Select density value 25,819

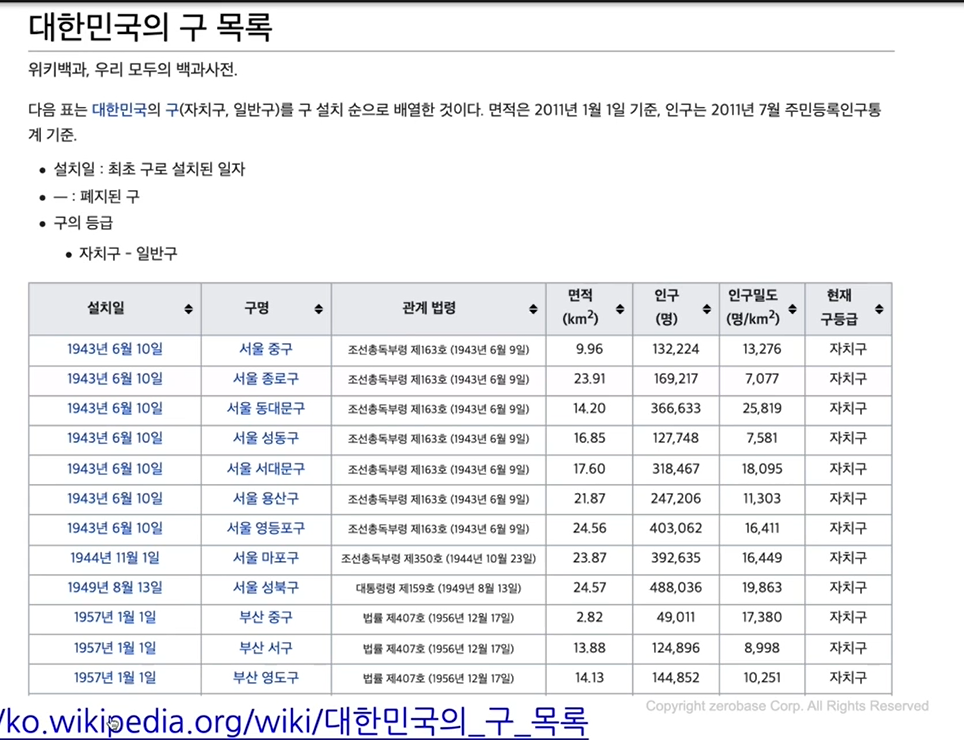click(x=762, y=408)
